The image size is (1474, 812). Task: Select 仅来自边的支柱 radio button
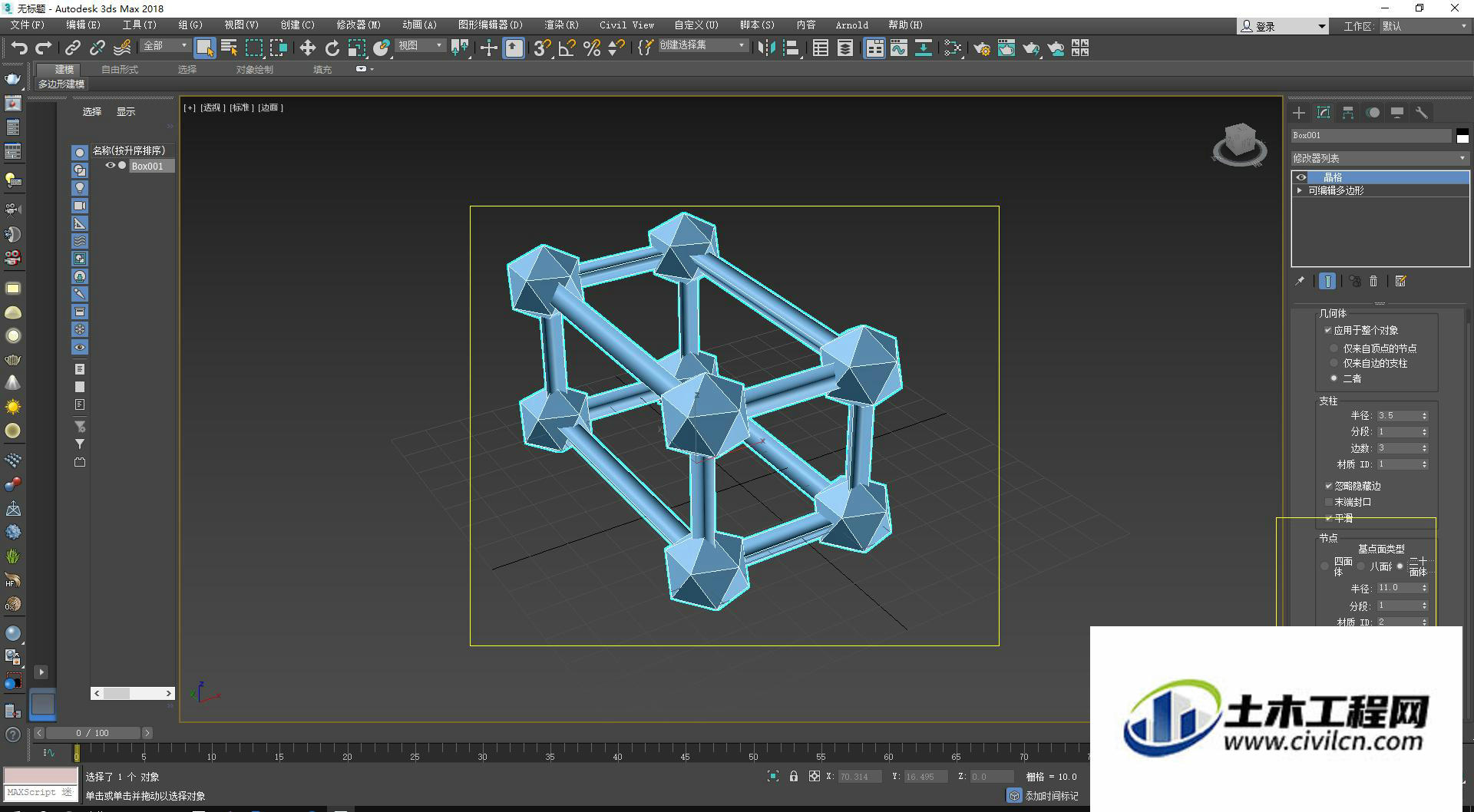pyautogui.click(x=1334, y=363)
